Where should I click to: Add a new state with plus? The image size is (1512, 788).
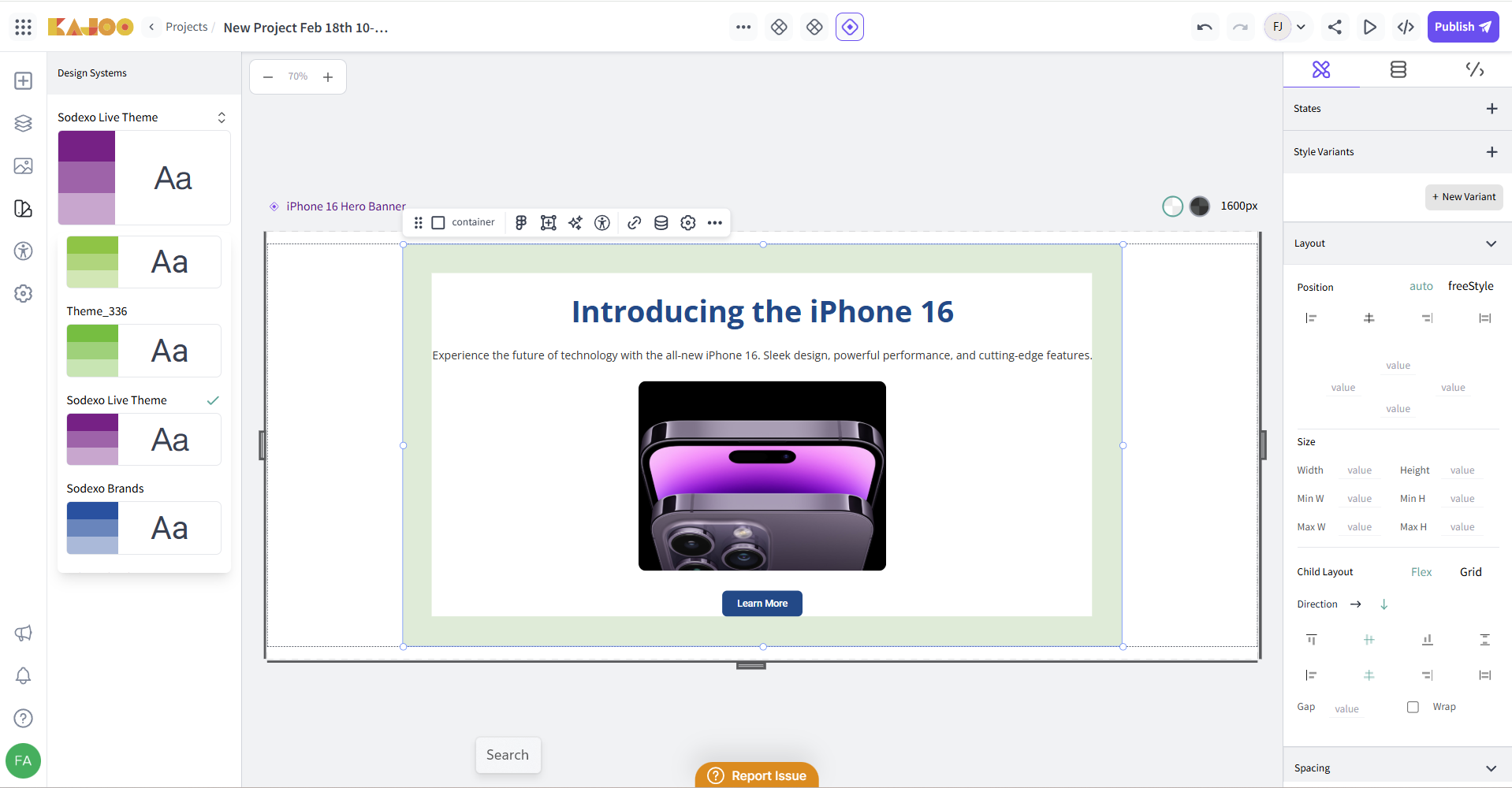(1492, 109)
